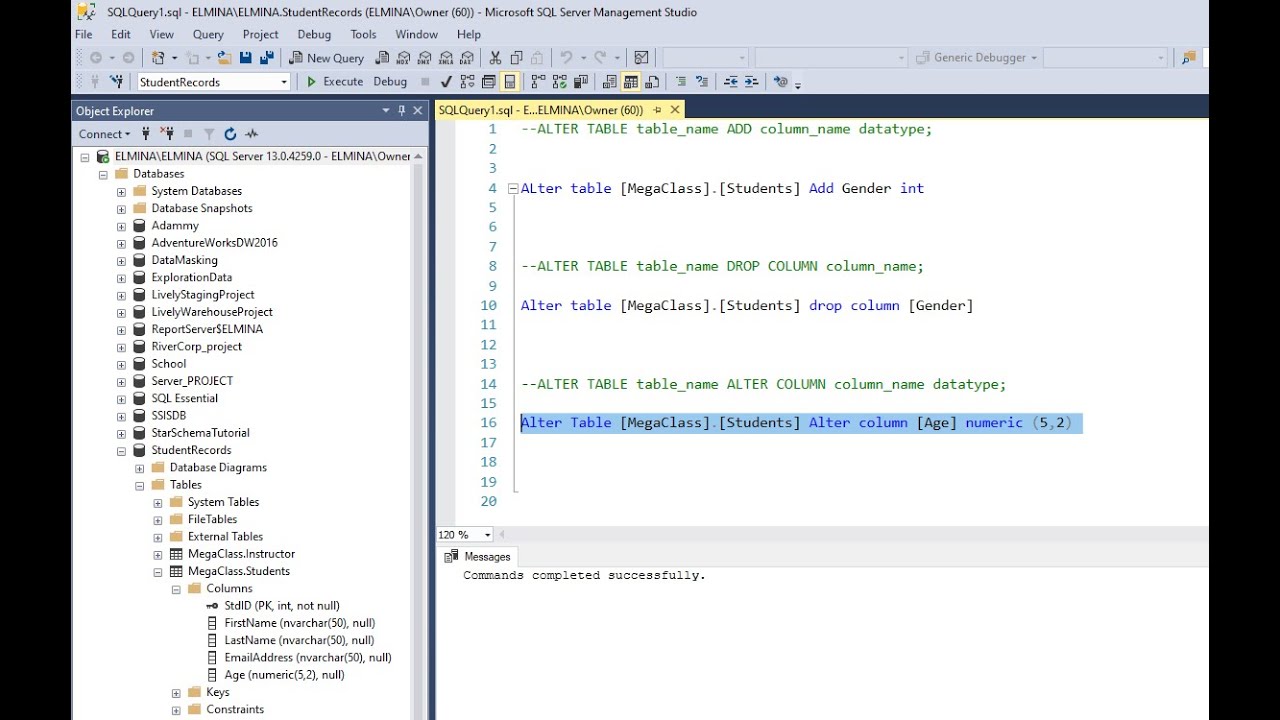1280x720 pixels.
Task: Click the XMLA query icon
Action: pyautogui.click(x=446, y=58)
